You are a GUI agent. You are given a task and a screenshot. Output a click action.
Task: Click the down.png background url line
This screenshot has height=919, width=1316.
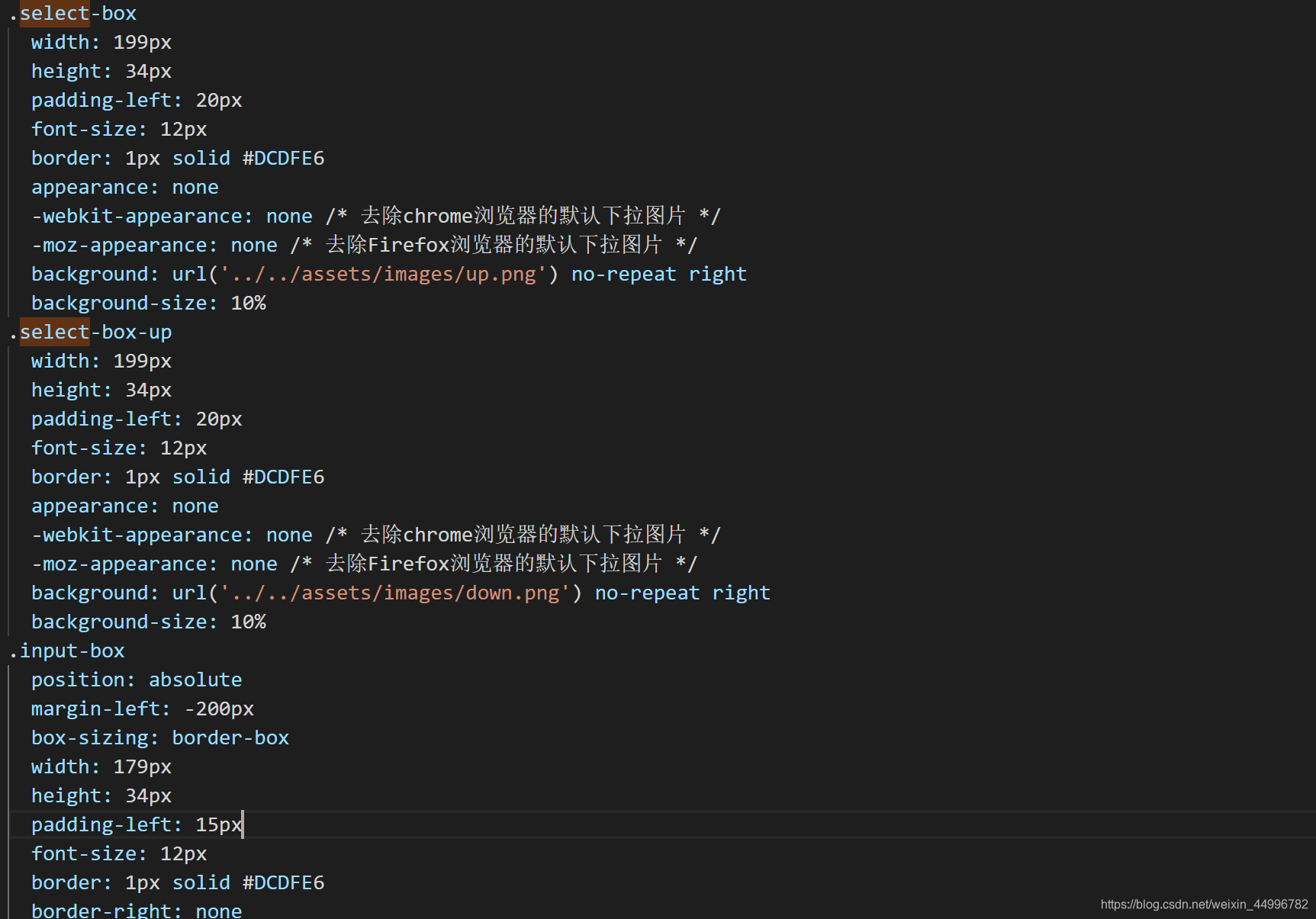(401, 593)
